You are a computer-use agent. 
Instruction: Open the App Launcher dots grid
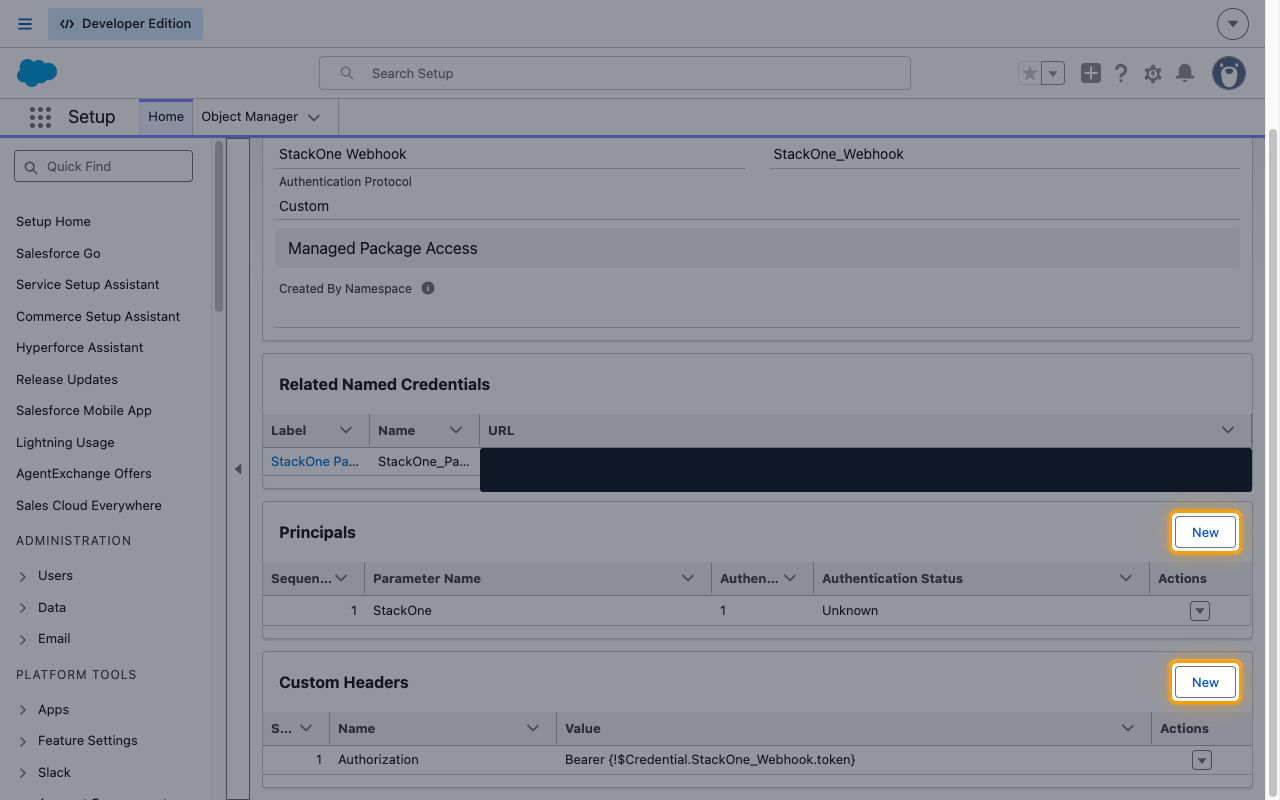pyautogui.click(x=40, y=117)
